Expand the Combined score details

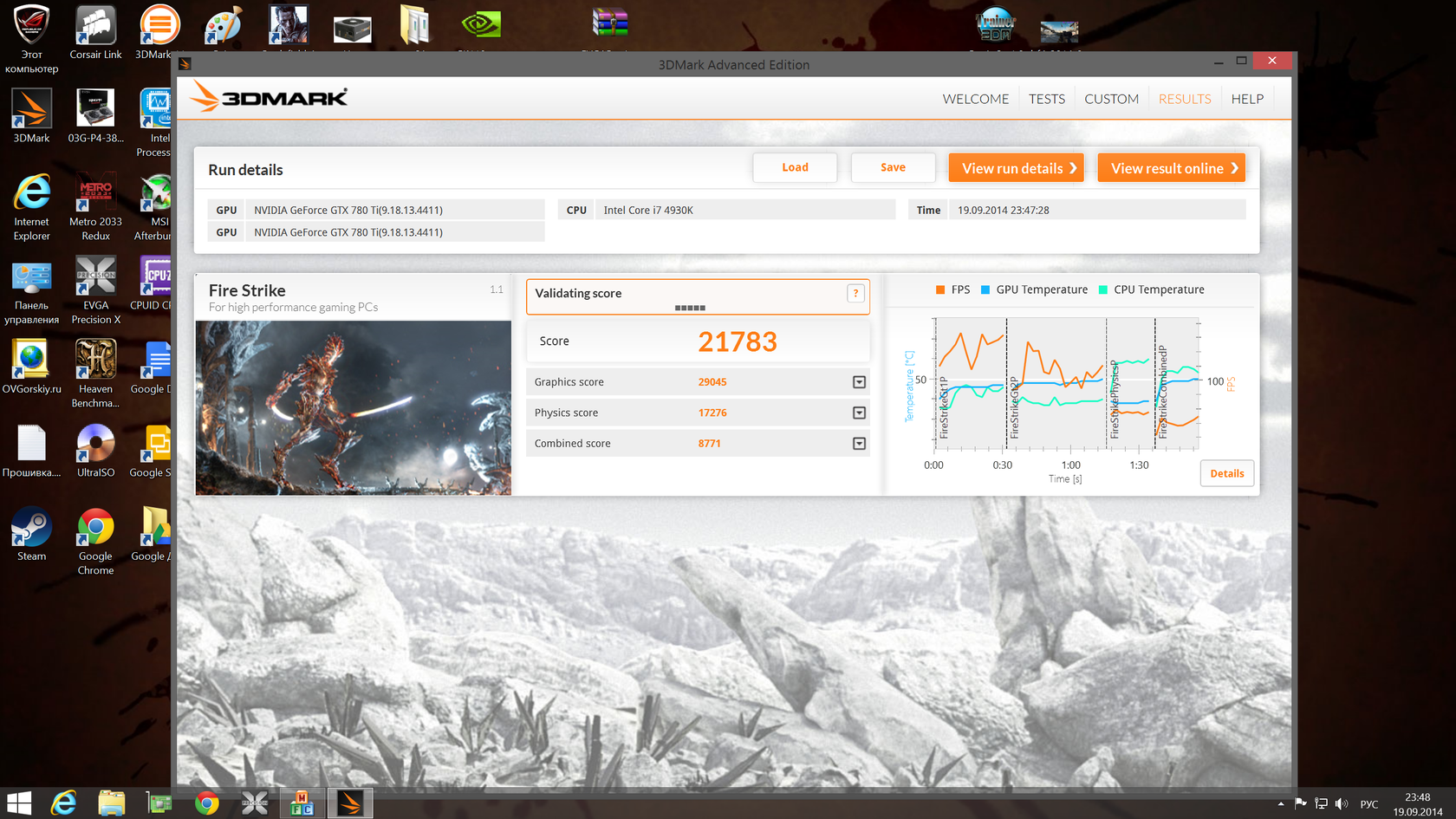click(859, 444)
